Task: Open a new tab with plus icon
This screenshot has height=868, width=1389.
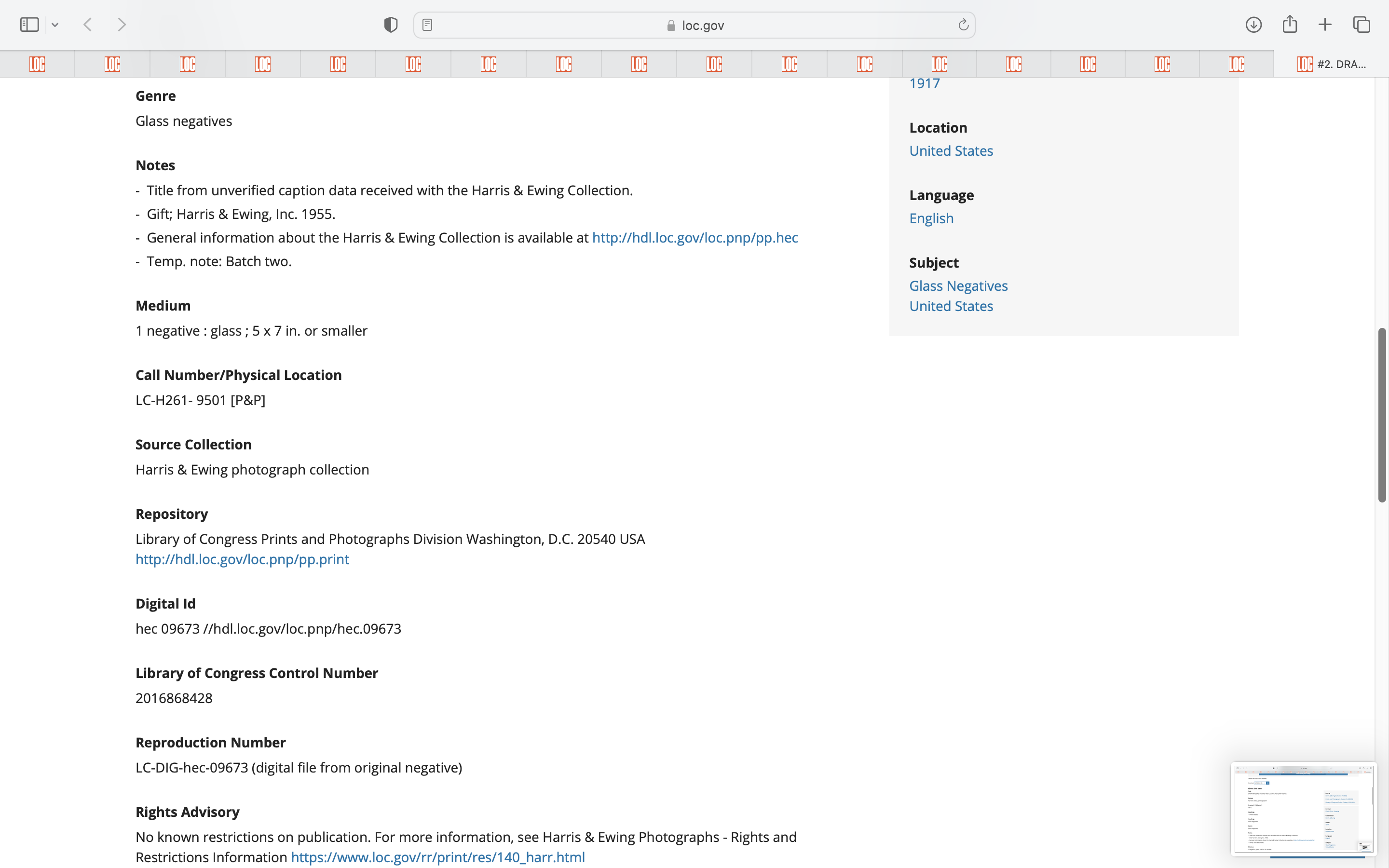Action: (1325, 25)
